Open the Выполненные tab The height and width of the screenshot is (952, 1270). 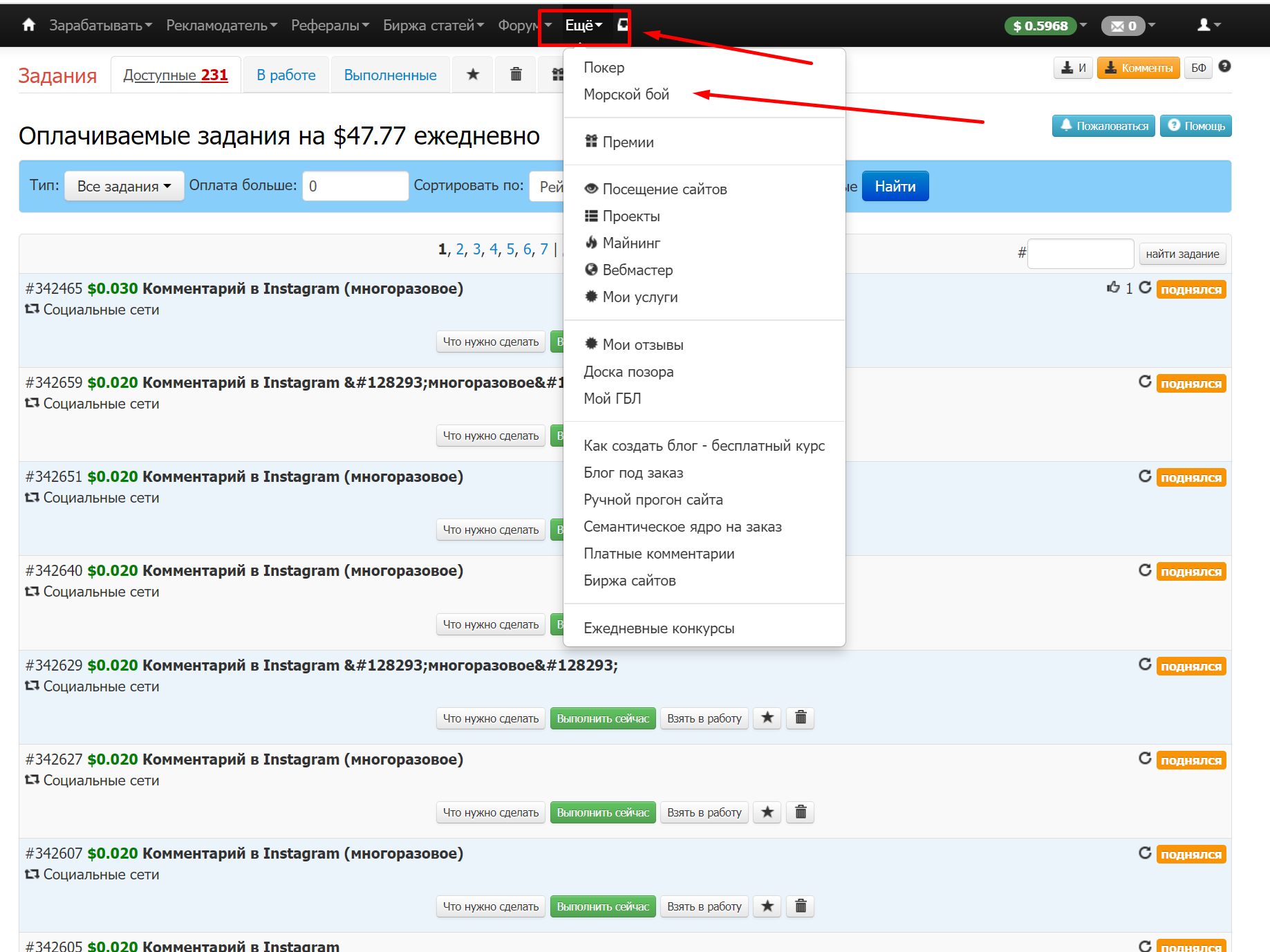(x=390, y=75)
